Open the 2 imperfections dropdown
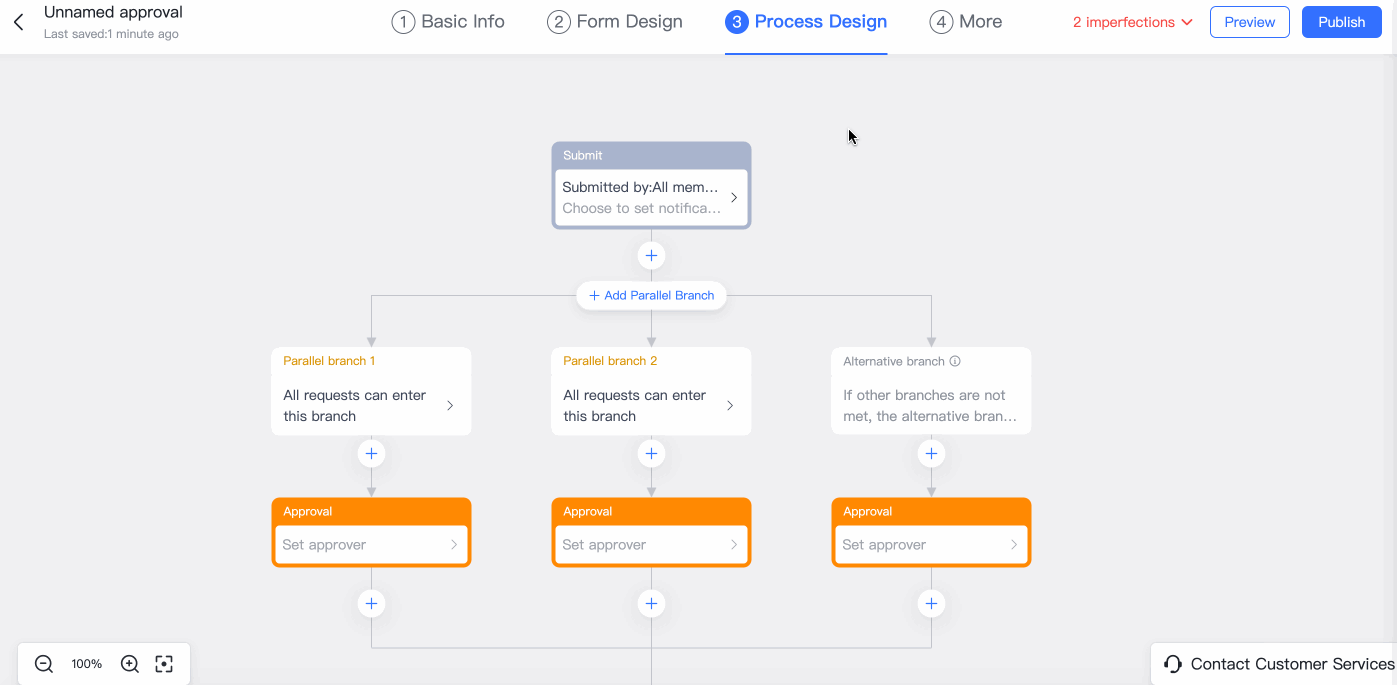 point(1132,21)
